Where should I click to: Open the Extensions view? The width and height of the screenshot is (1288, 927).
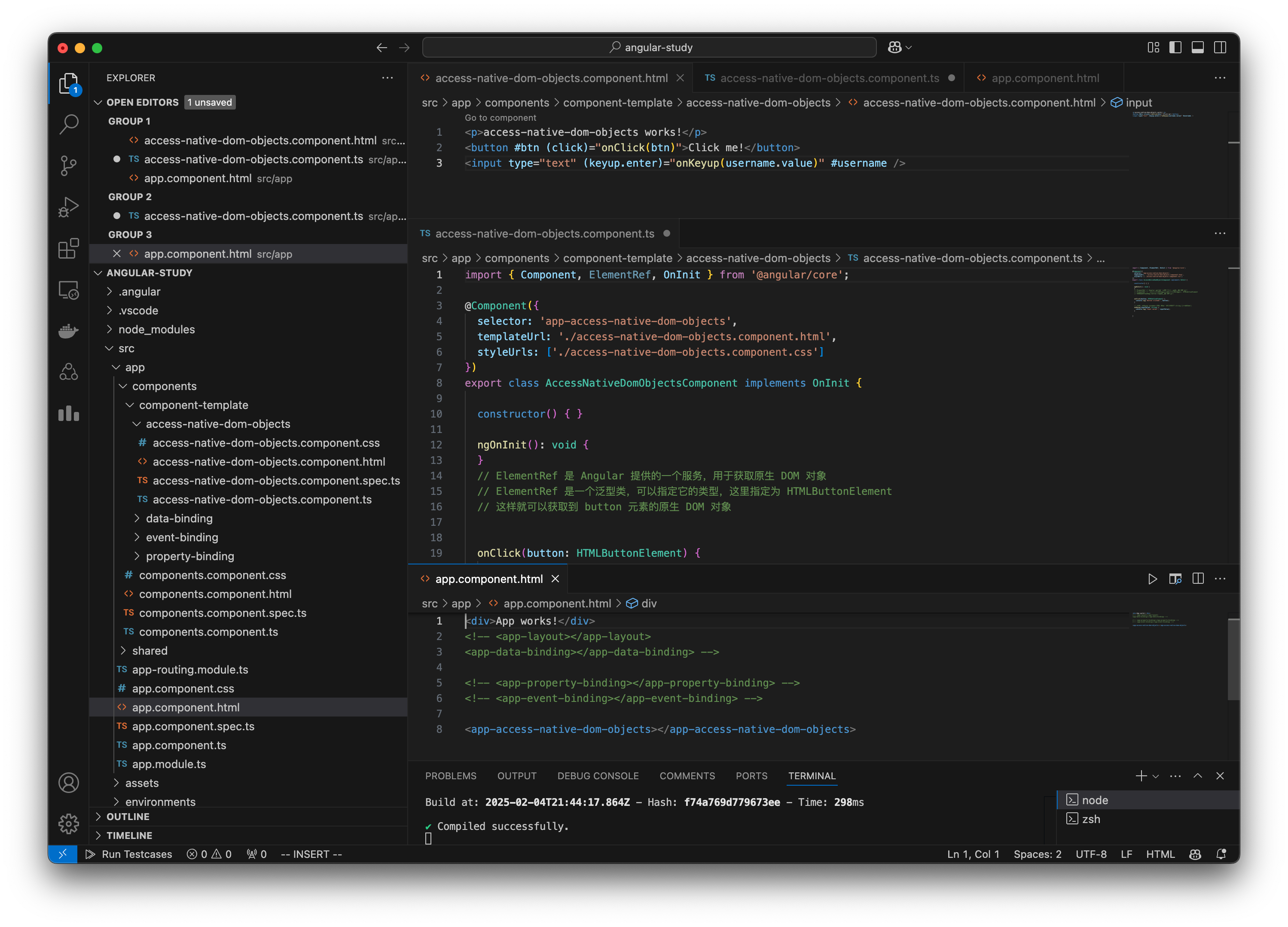tap(68, 249)
